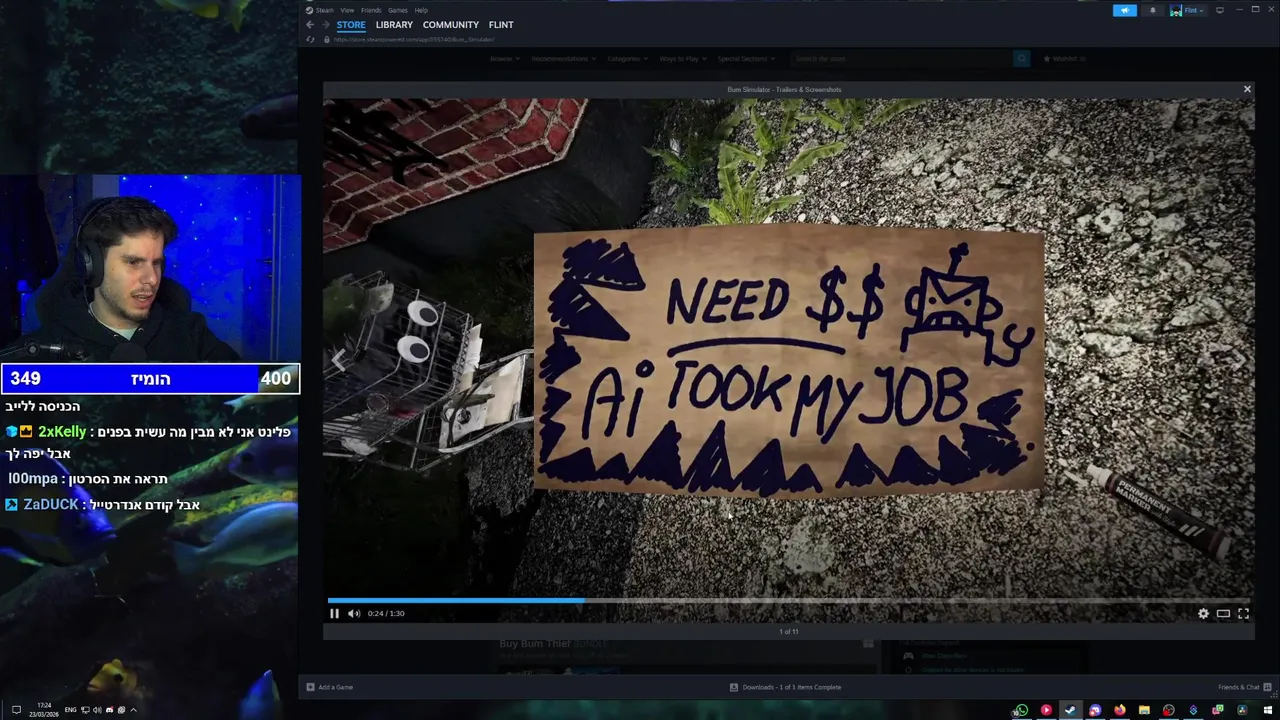Go to the previous media item arrow

340,360
